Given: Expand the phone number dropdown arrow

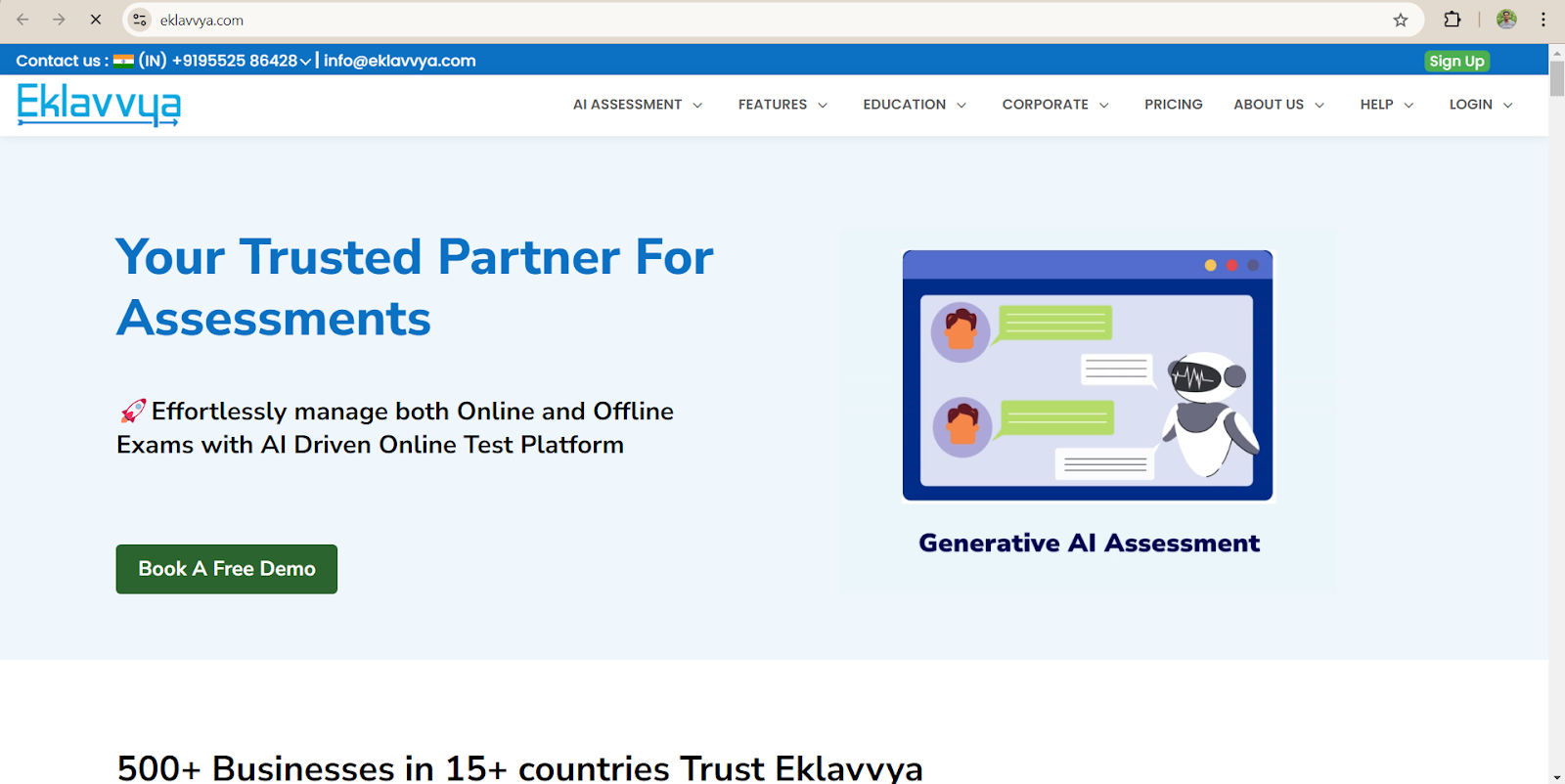Looking at the screenshot, I should pyautogui.click(x=306, y=62).
